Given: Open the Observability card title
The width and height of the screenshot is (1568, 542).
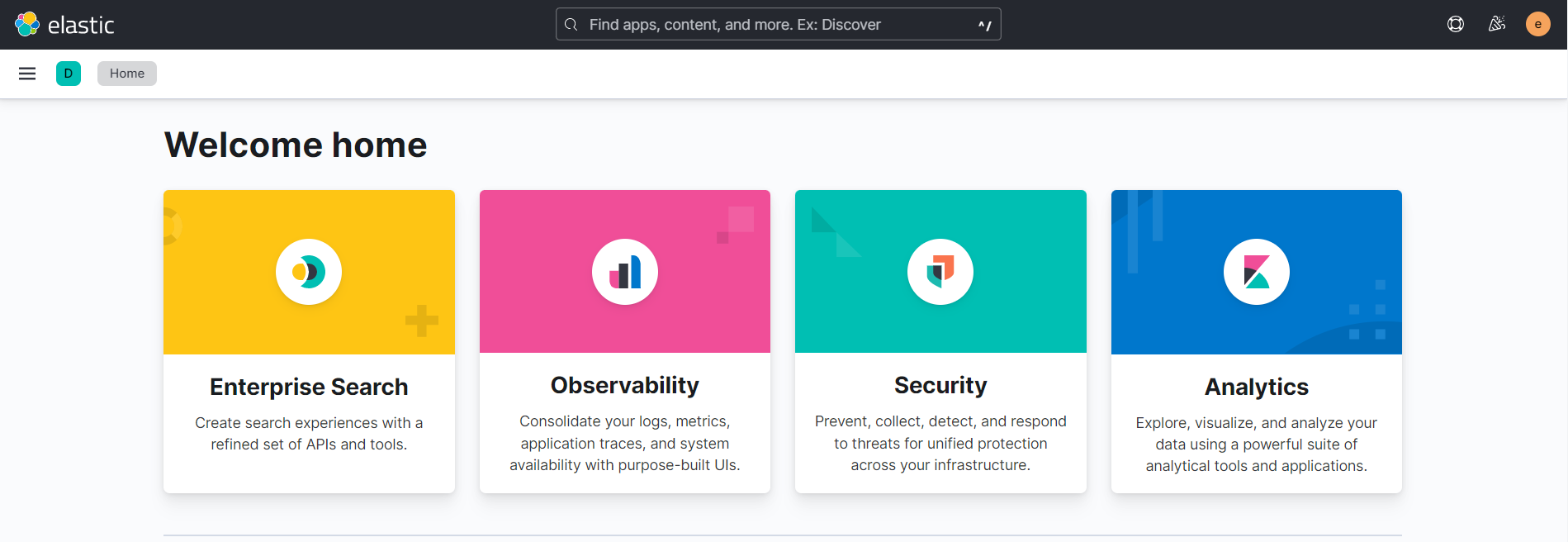Looking at the screenshot, I should [625, 385].
